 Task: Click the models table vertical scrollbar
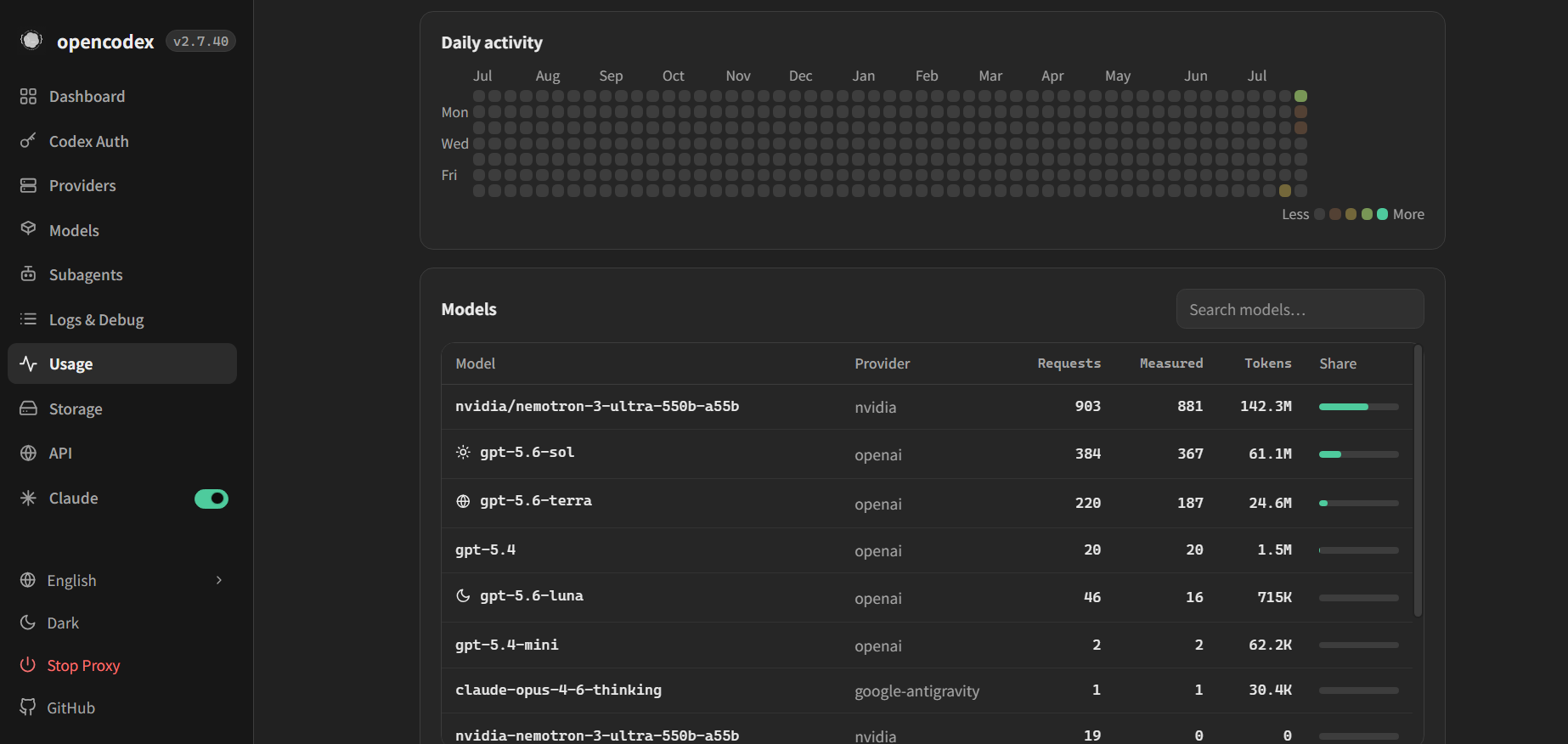[x=1418, y=480]
